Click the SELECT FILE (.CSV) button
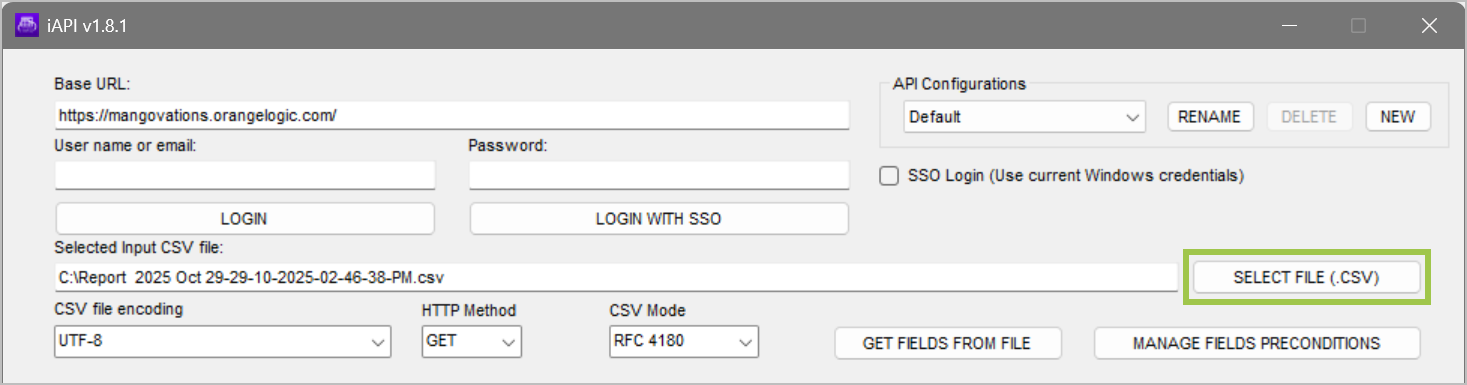This screenshot has width=1467, height=385. (1307, 278)
